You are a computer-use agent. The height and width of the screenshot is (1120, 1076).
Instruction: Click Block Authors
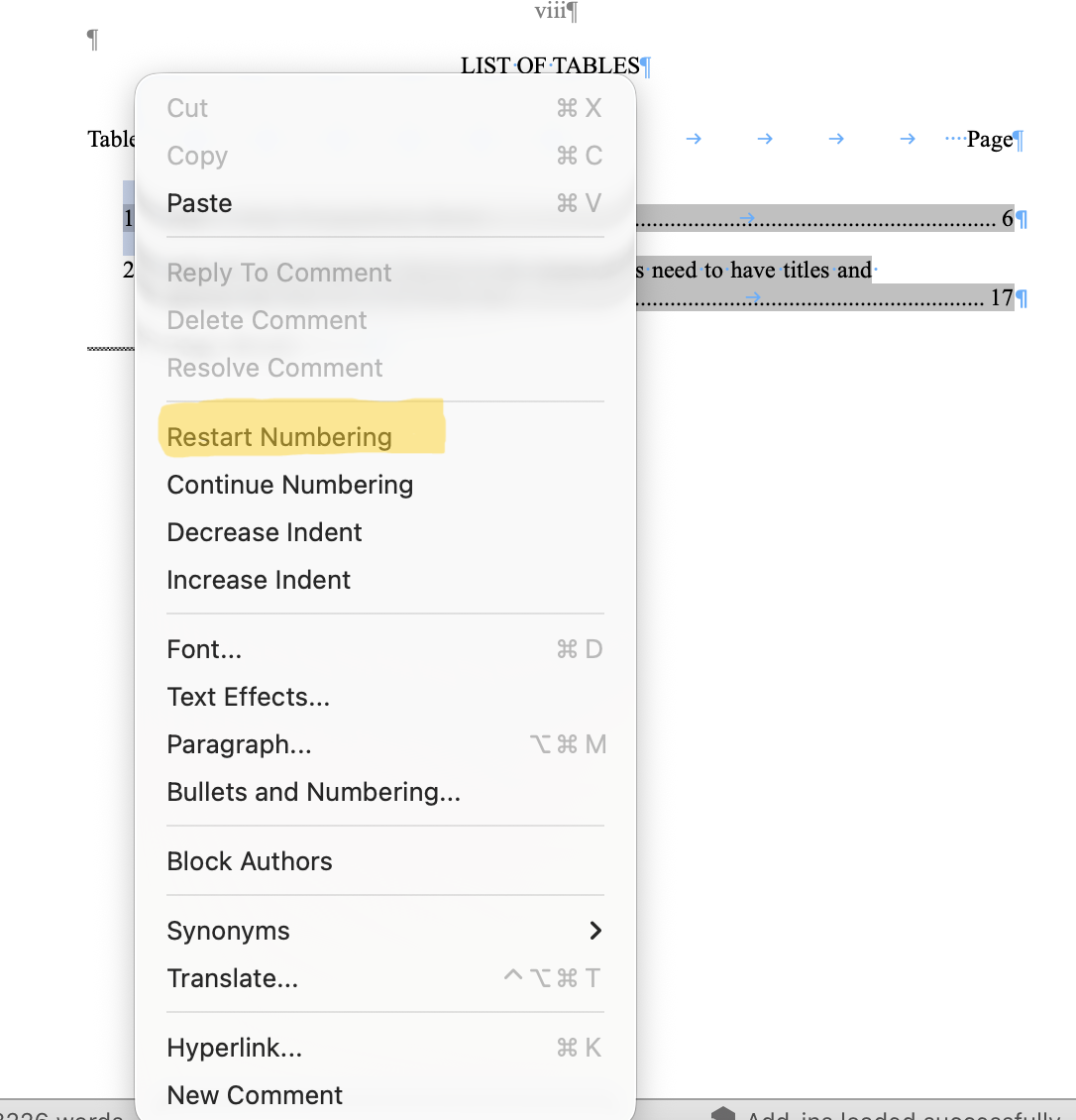point(250,860)
